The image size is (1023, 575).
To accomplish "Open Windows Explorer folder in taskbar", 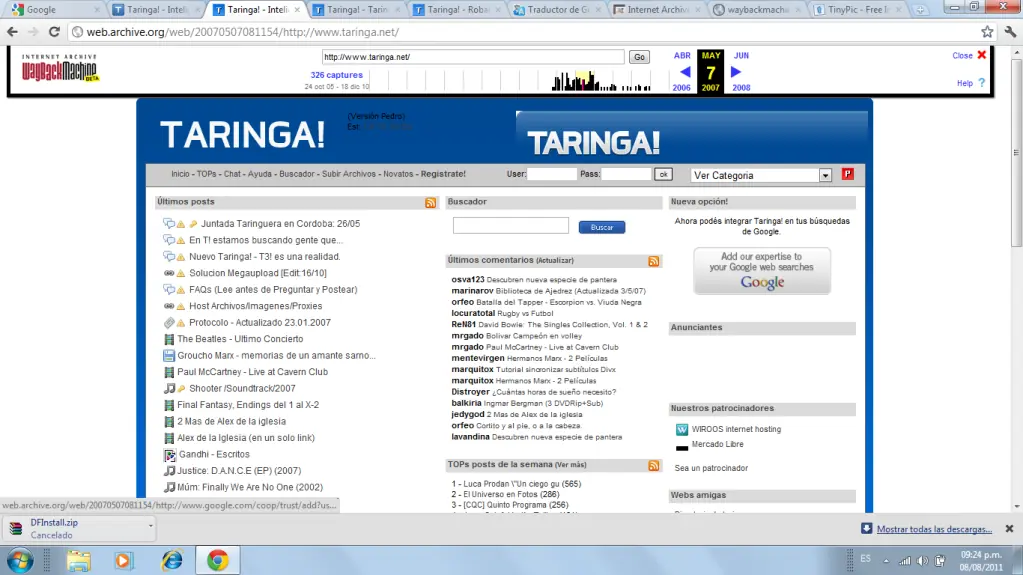I will coord(78,561).
